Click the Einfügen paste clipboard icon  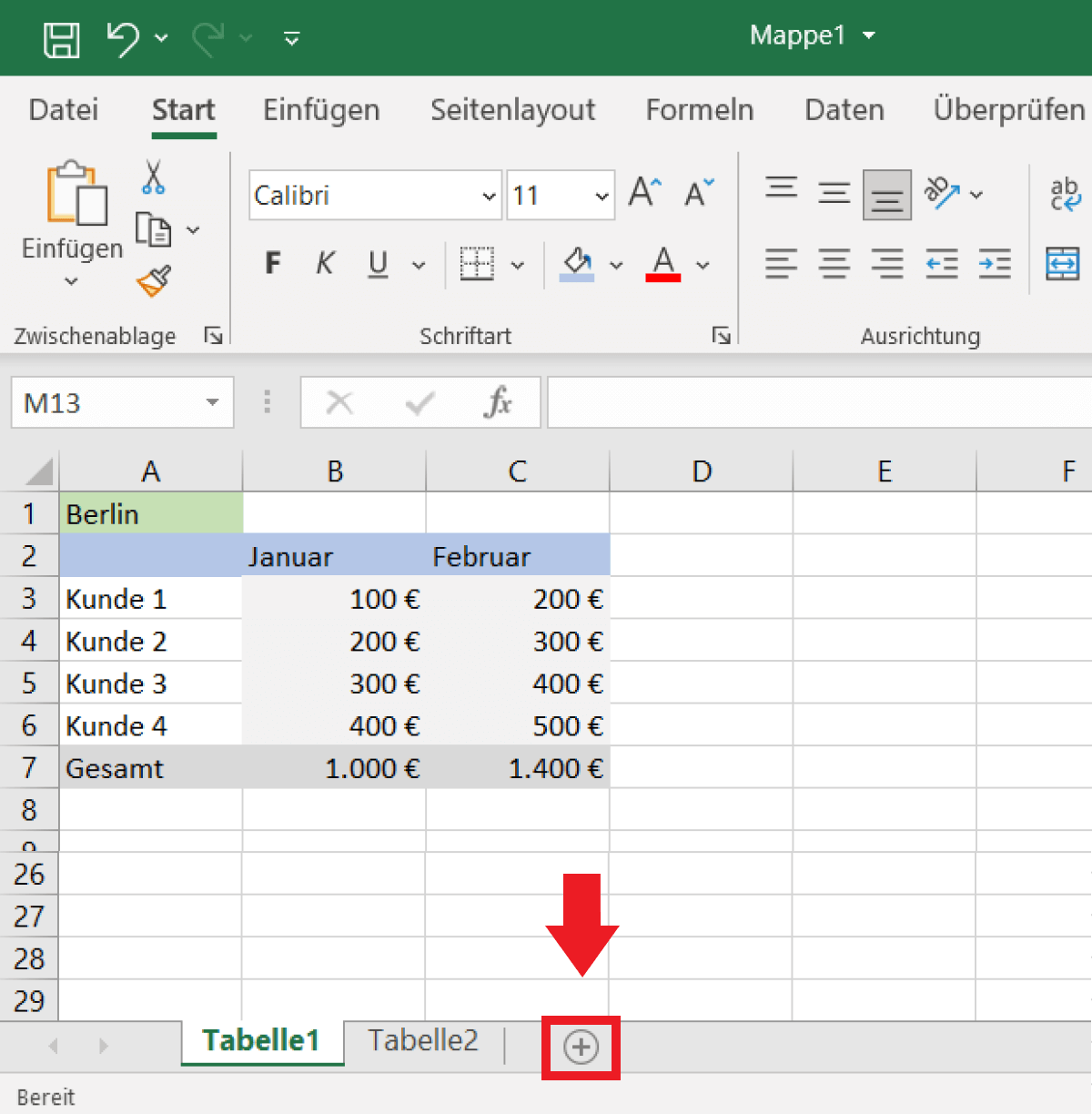click(x=76, y=193)
